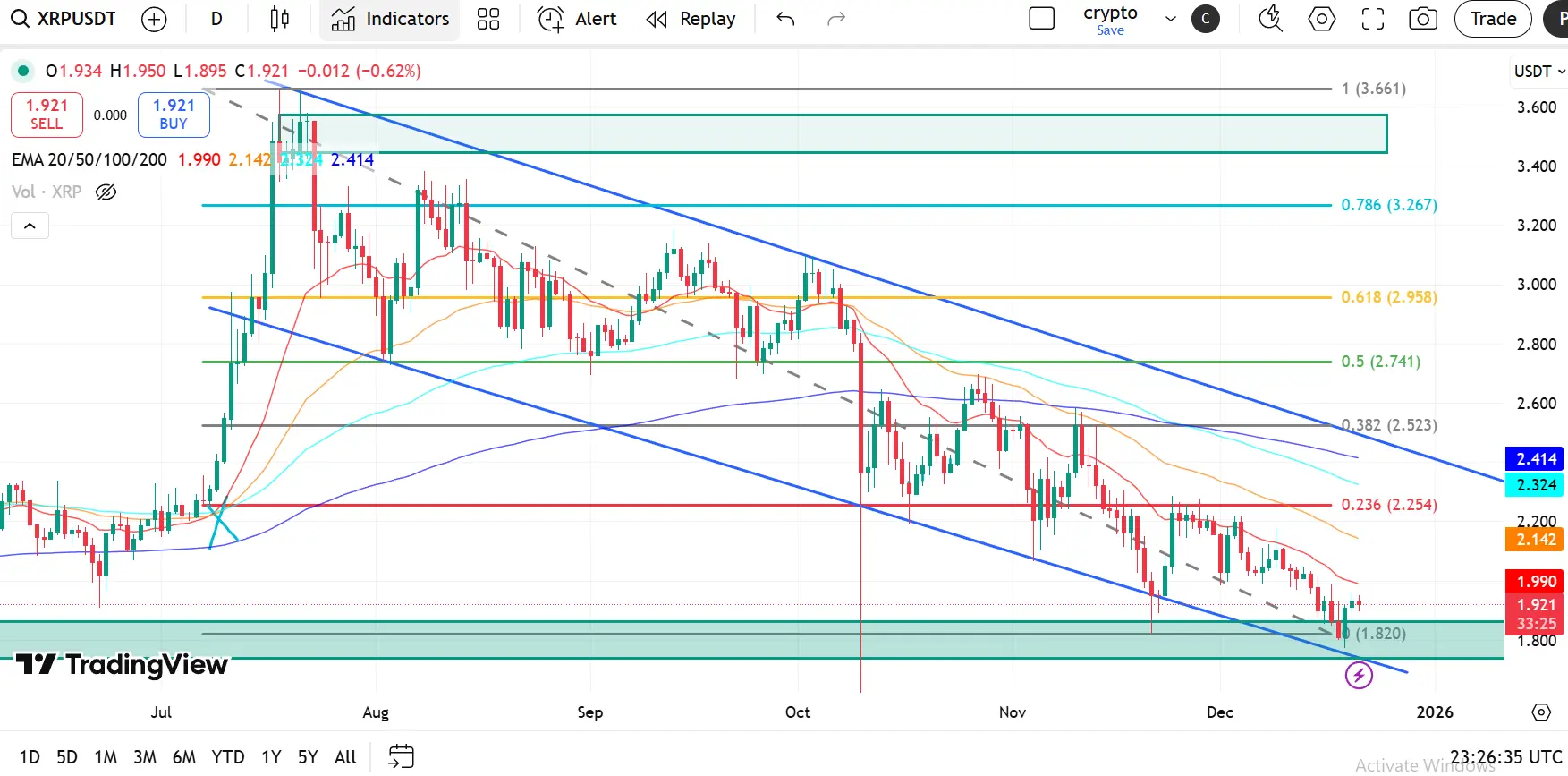Viewport: 1568px width, 776px height.
Task: Open the Trade panel
Action: click(x=1493, y=19)
